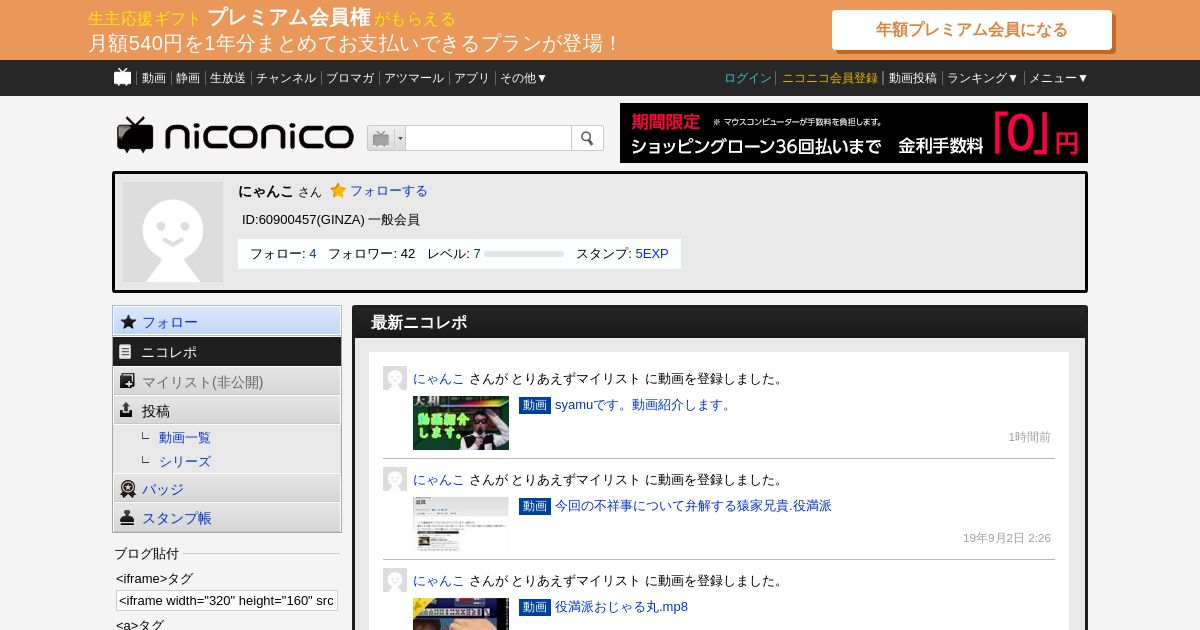Click 年額プレミアム会員になる button
1200x630 pixels.
pyautogui.click(x=972, y=30)
